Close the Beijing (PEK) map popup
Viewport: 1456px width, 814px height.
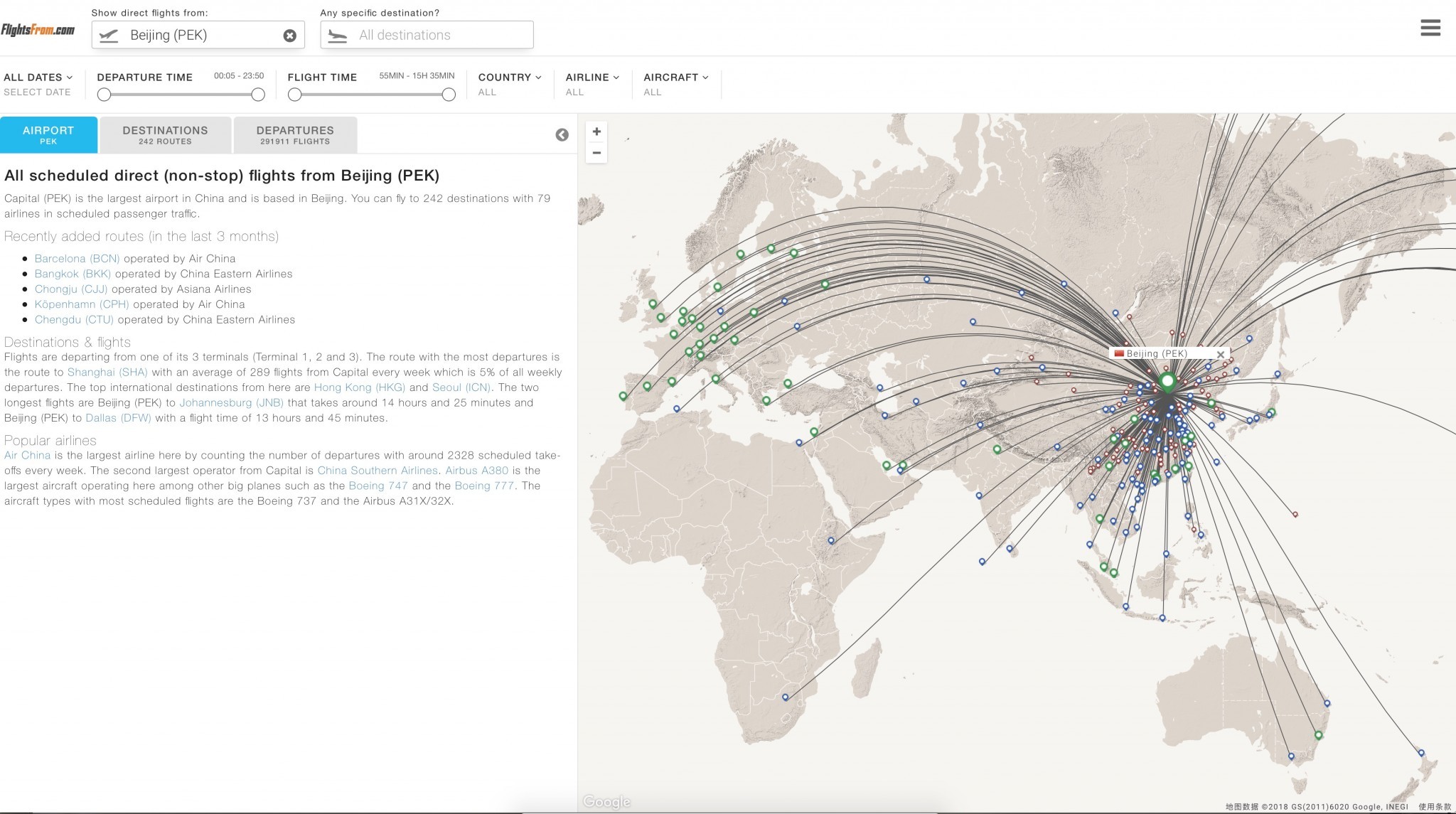click(1221, 354)
